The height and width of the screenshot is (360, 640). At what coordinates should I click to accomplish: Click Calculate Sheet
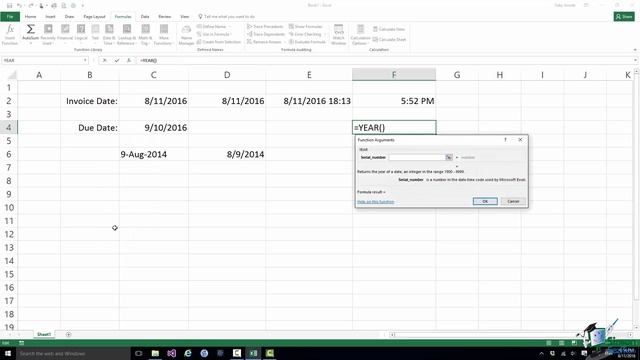coord(389,40)
